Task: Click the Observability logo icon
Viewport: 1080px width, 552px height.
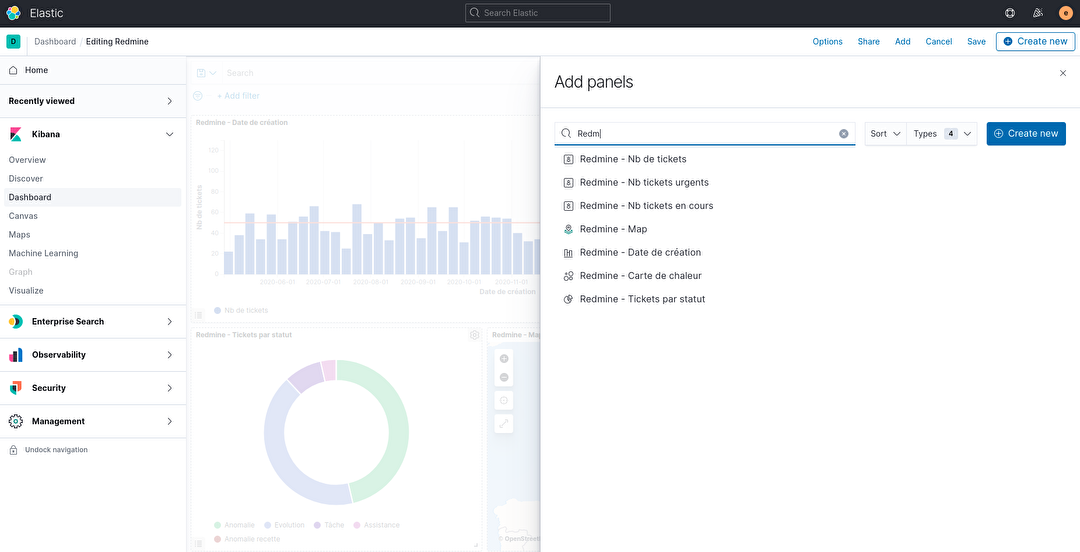Action: (x=15, y=355)
